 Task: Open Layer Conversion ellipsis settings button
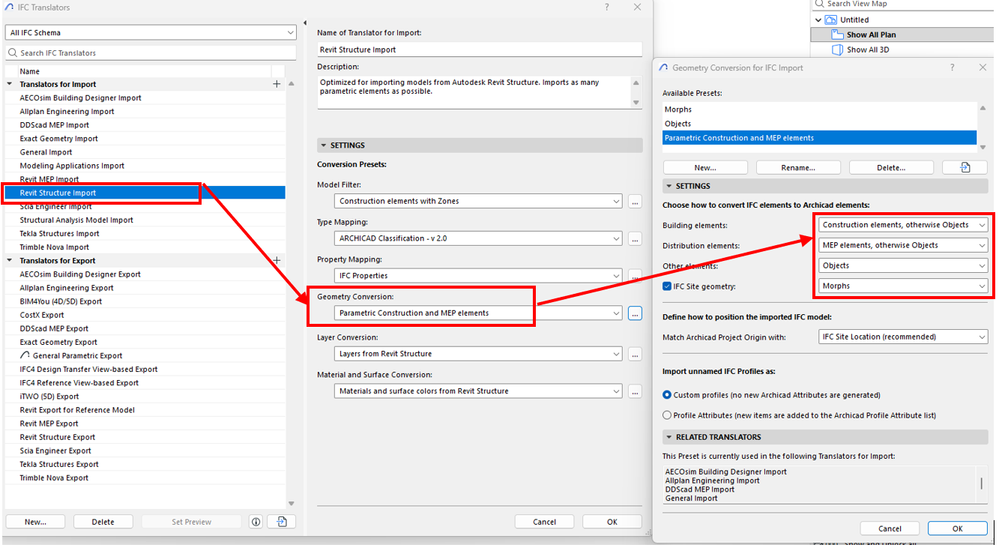[x=635, y=354]
